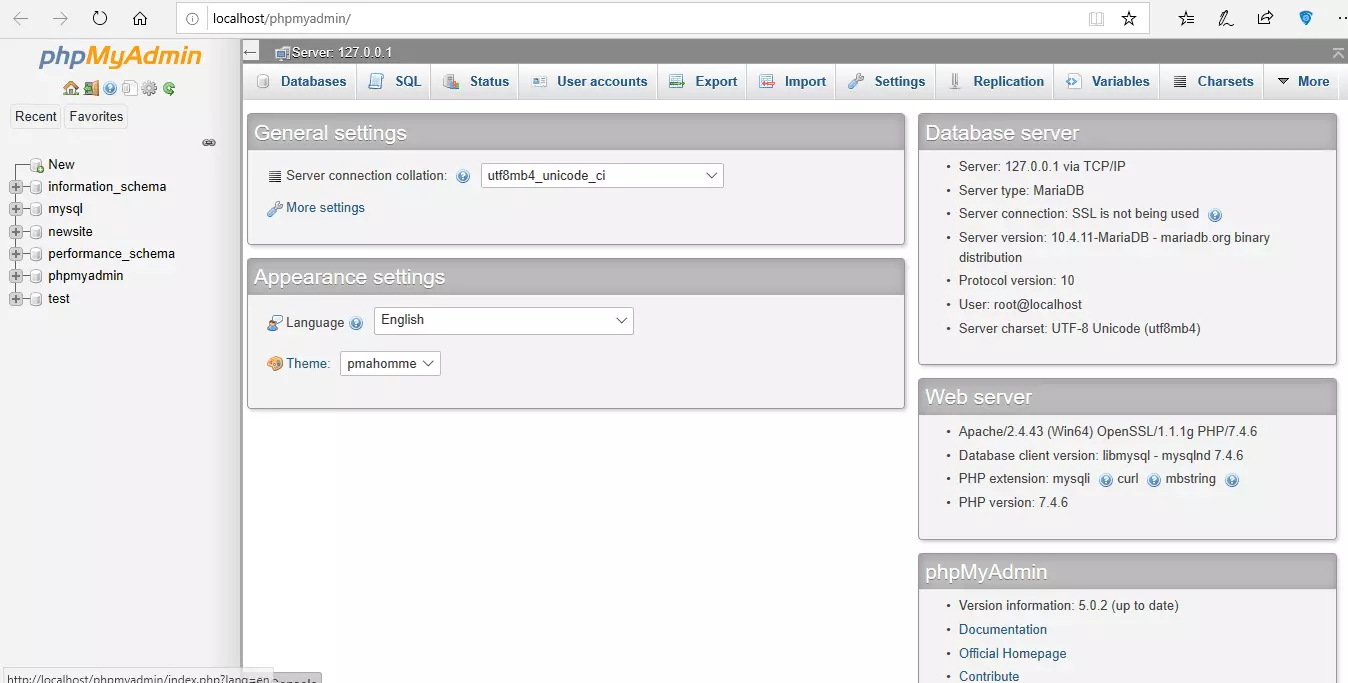Viewport: 1348px width, 683px height.
Task: Reload navigation panel with green refresh icon
Action: click(169, 88)
